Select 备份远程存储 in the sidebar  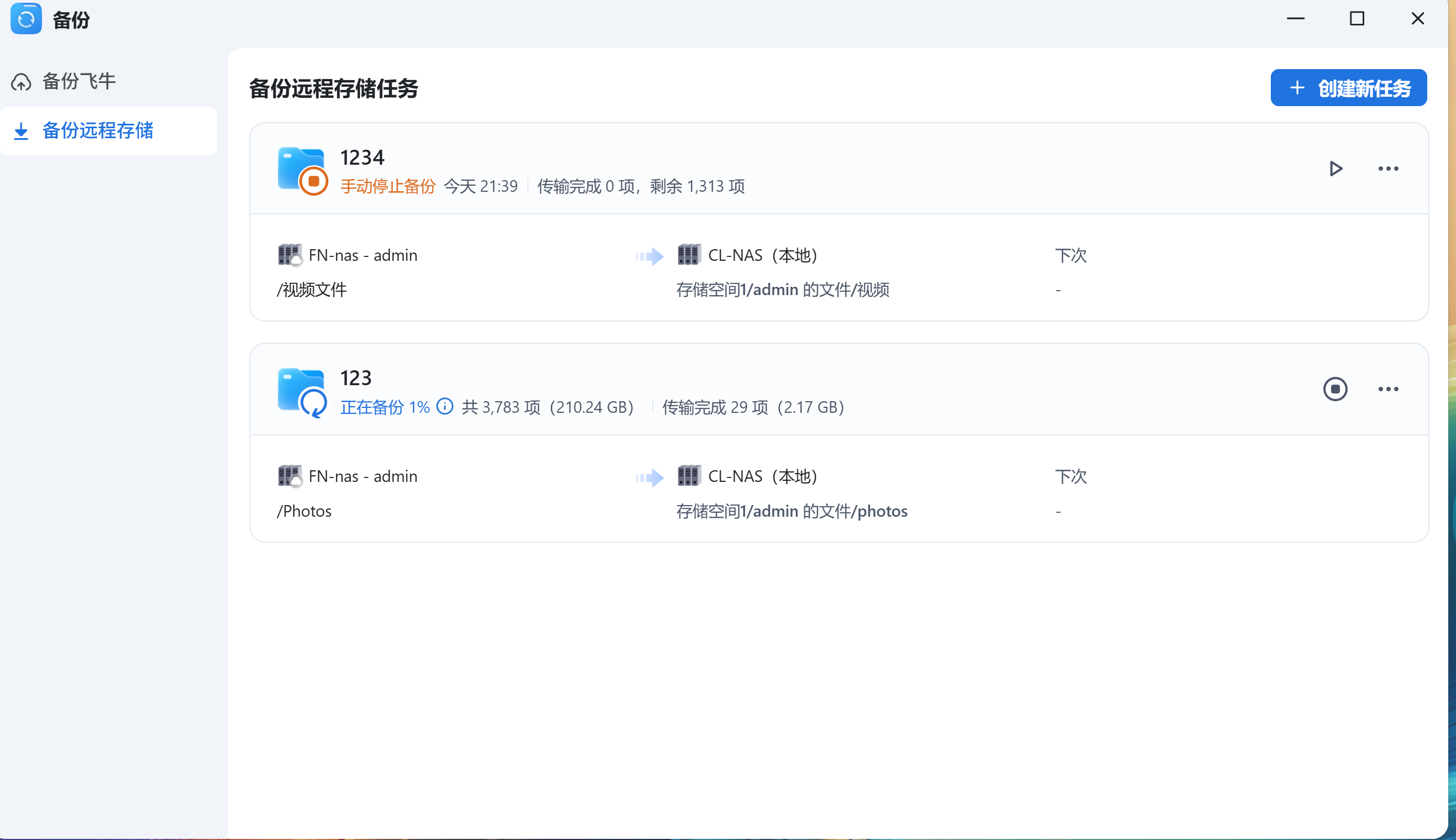tap(99, 131)
